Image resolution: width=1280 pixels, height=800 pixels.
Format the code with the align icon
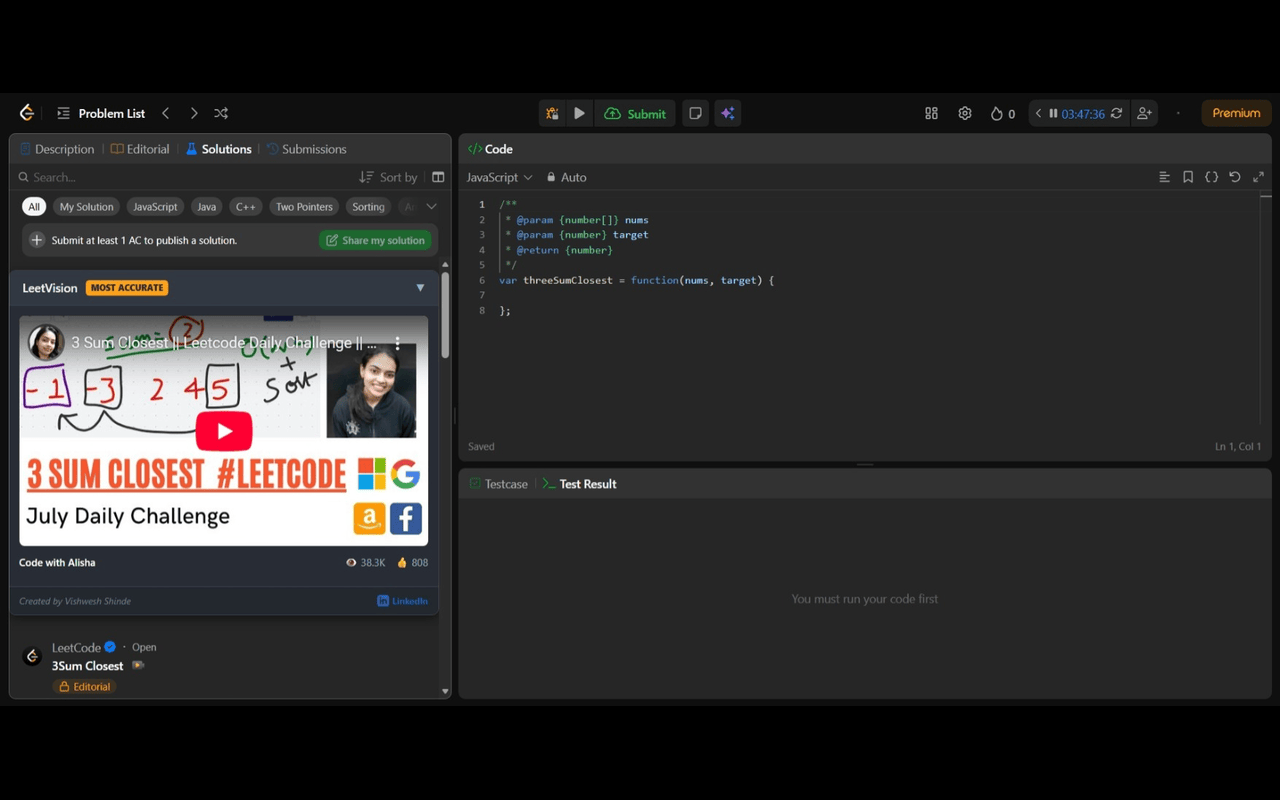1164,177
